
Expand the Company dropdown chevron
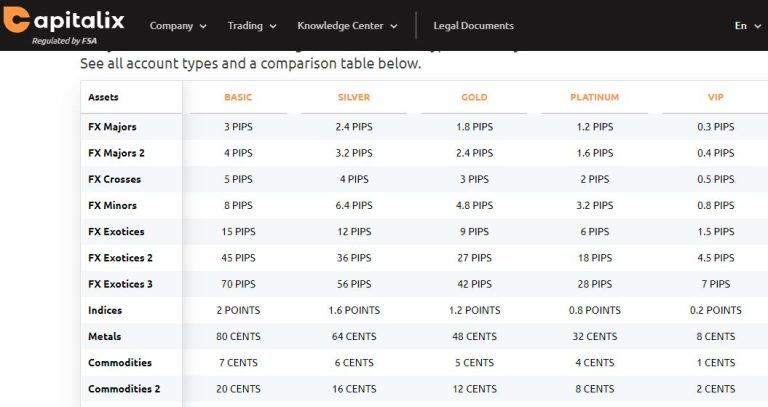coord(203,26)
